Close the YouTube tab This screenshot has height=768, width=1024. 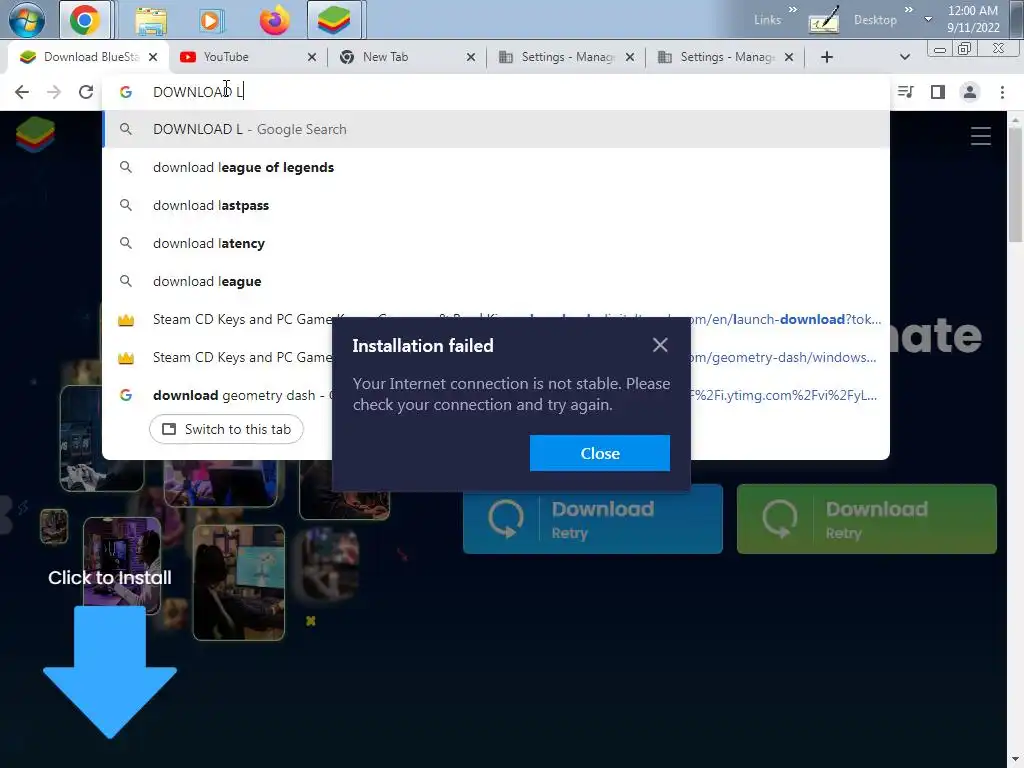pyautogui.click(x=312, y=57)
